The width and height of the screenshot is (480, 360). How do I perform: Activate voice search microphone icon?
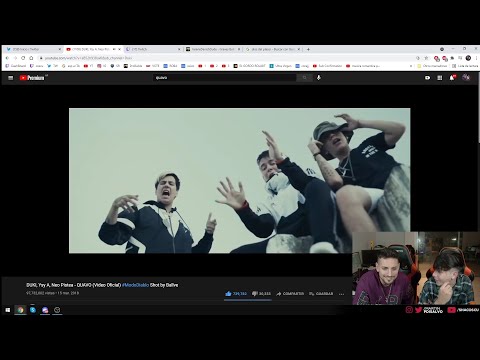tap(319, 78)
